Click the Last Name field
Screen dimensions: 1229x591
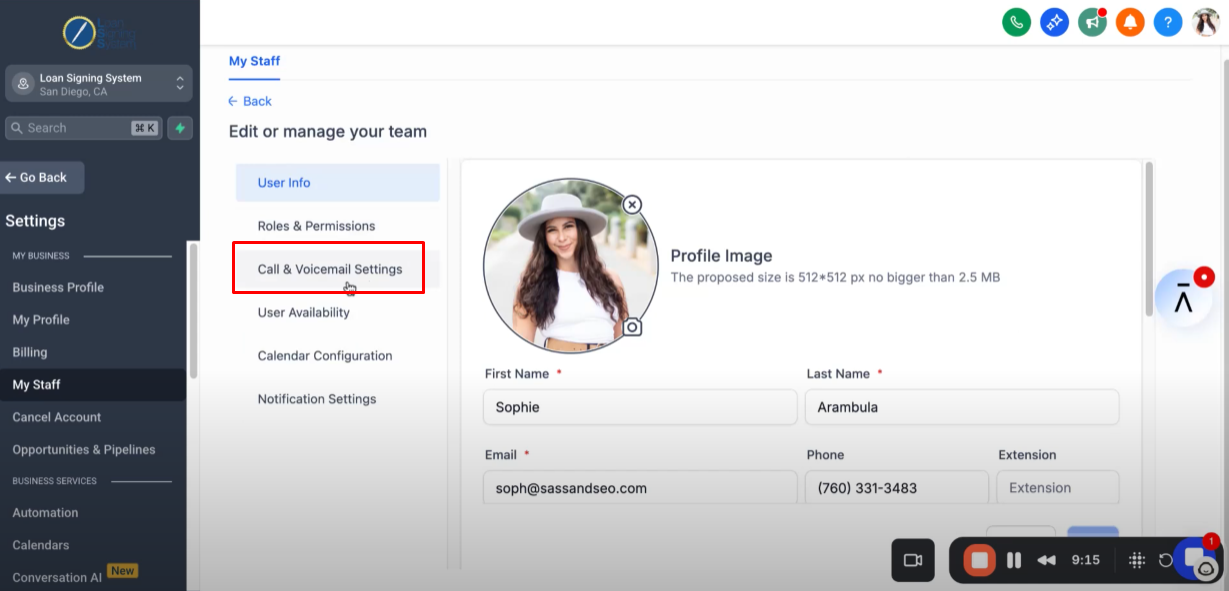click(962, 407)
